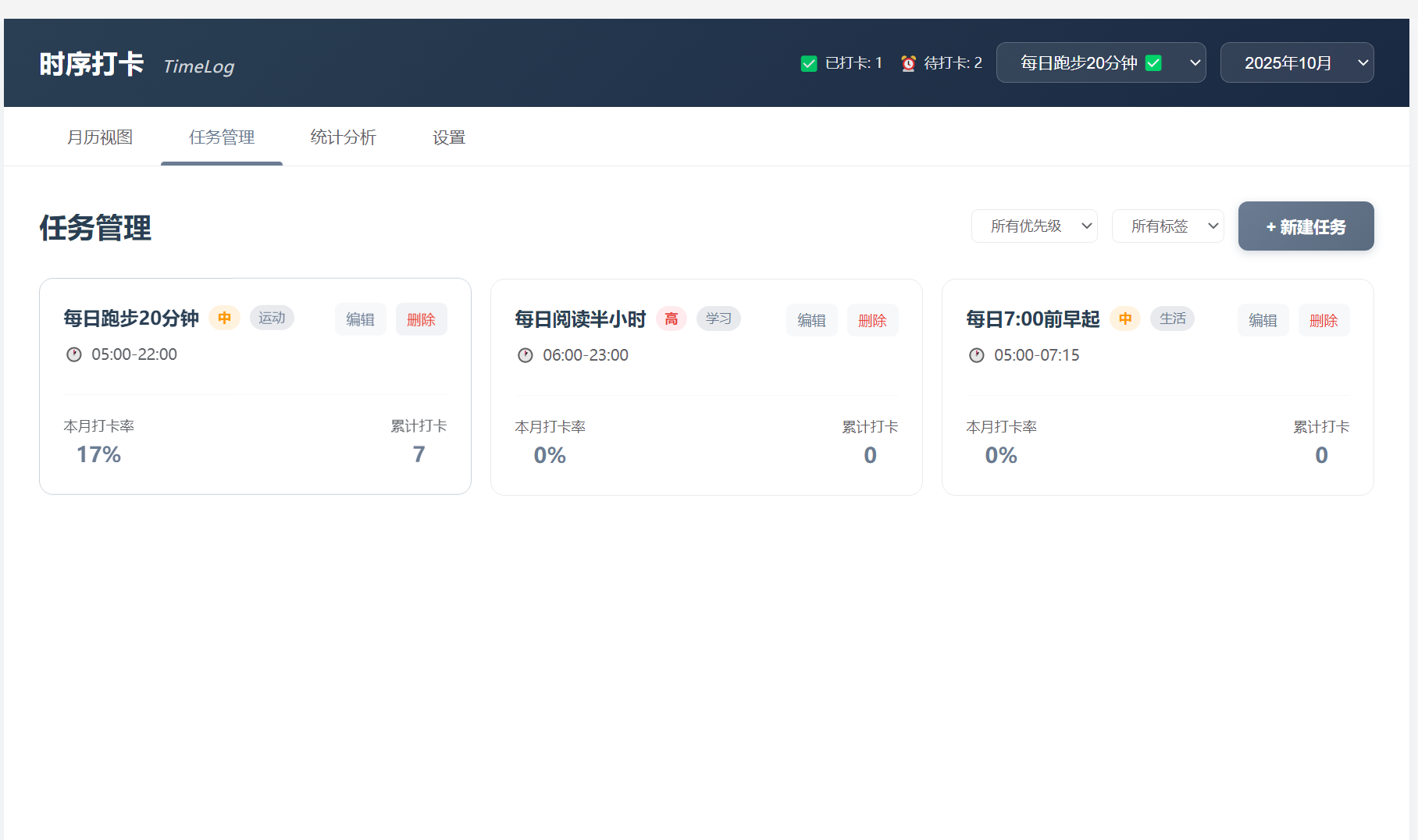Open the 每日跑步20分钟 task selector dropdown
Image resolution: width=1418 pixels, height=840 pixels.
pos(1100,62)
